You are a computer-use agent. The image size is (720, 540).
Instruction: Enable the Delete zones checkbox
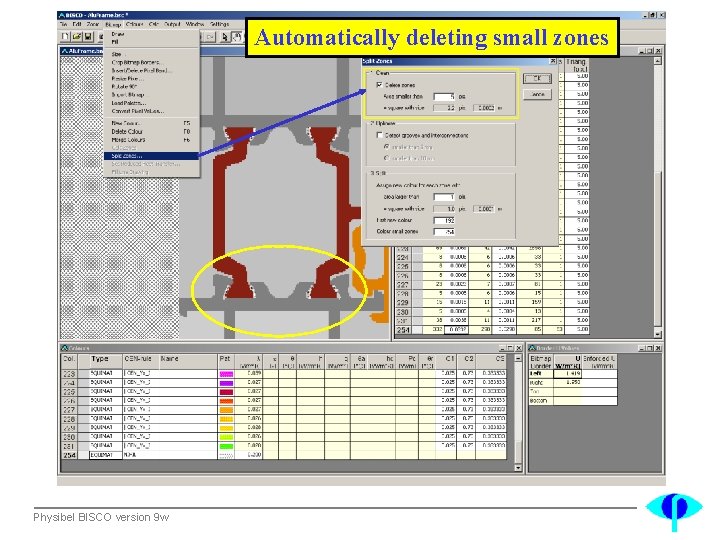(379, 85)
